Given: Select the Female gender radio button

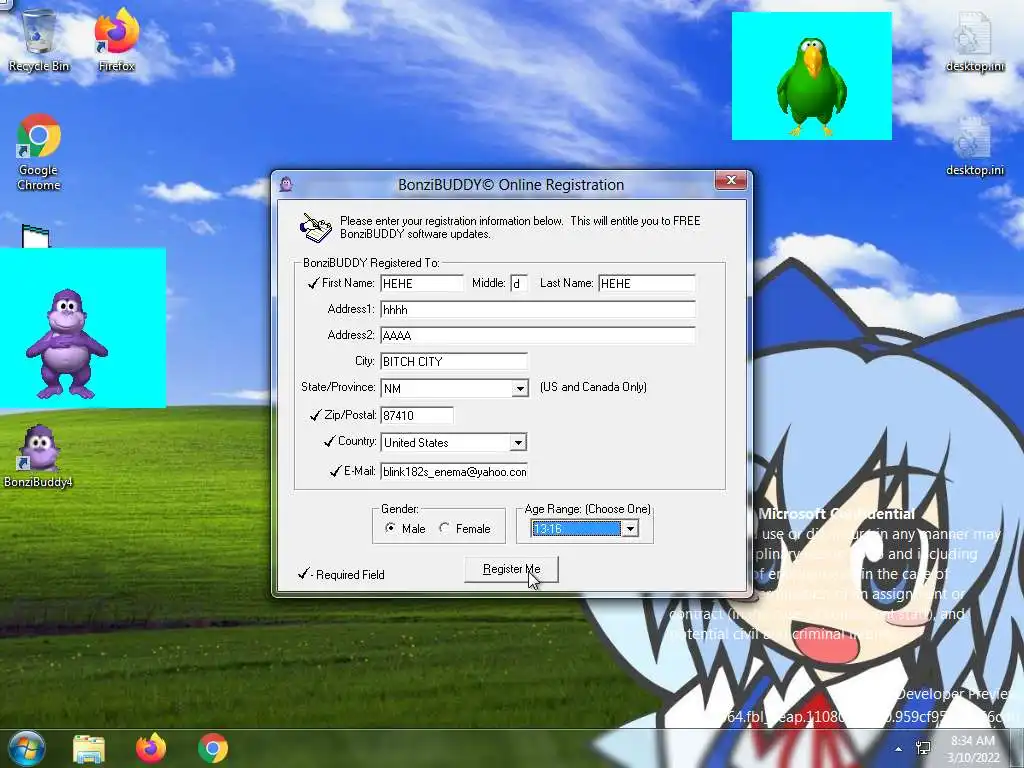Looking at the screenshot, I should click(444, 528).
